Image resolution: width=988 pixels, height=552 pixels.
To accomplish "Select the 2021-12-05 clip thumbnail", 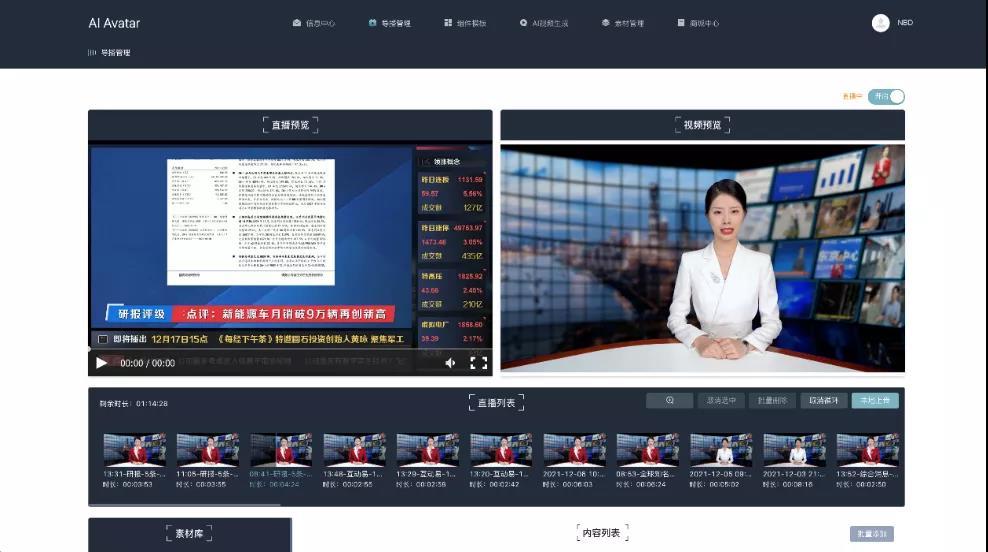I will tap(721, 449).
